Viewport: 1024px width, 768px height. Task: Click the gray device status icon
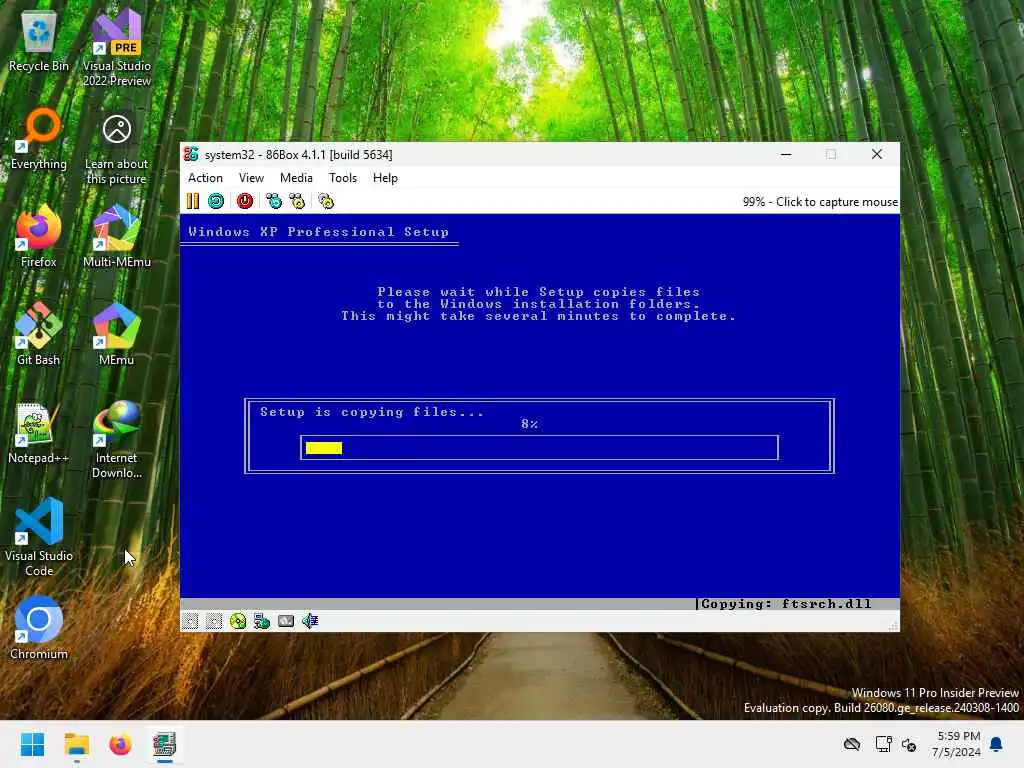[286, 621]
